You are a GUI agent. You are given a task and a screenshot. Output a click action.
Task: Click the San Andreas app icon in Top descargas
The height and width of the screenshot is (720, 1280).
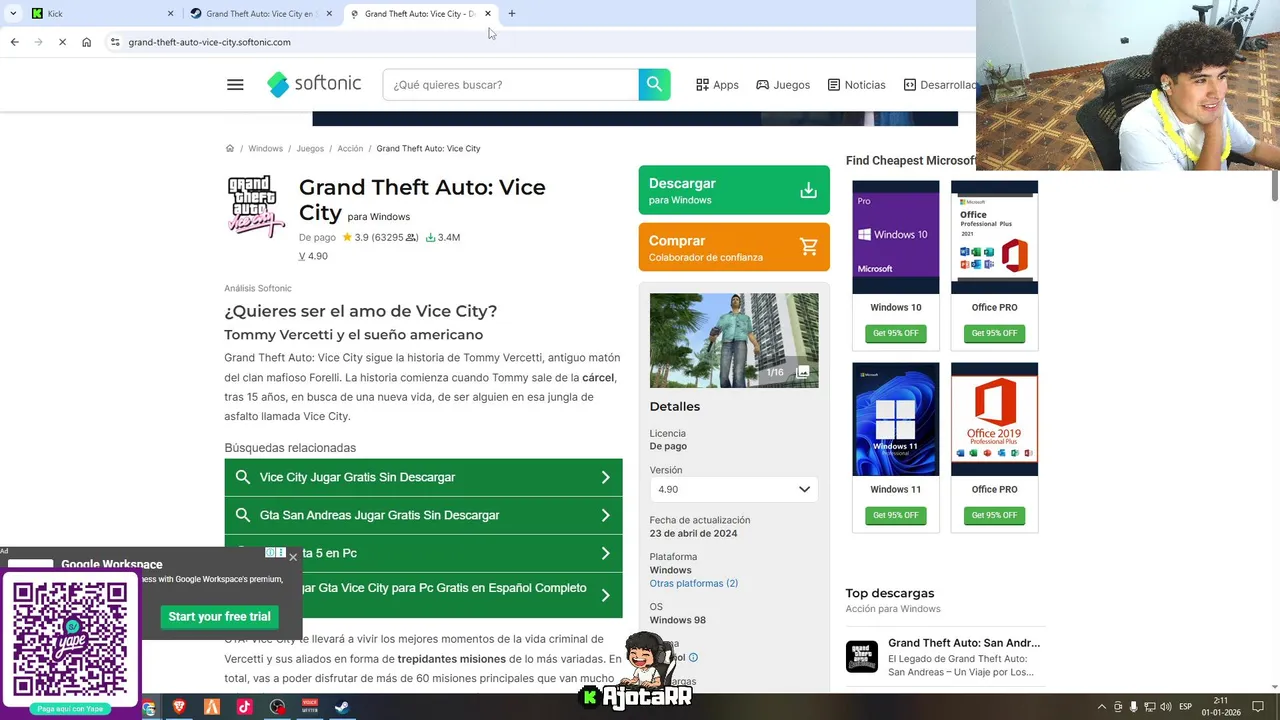pos(862,657)
